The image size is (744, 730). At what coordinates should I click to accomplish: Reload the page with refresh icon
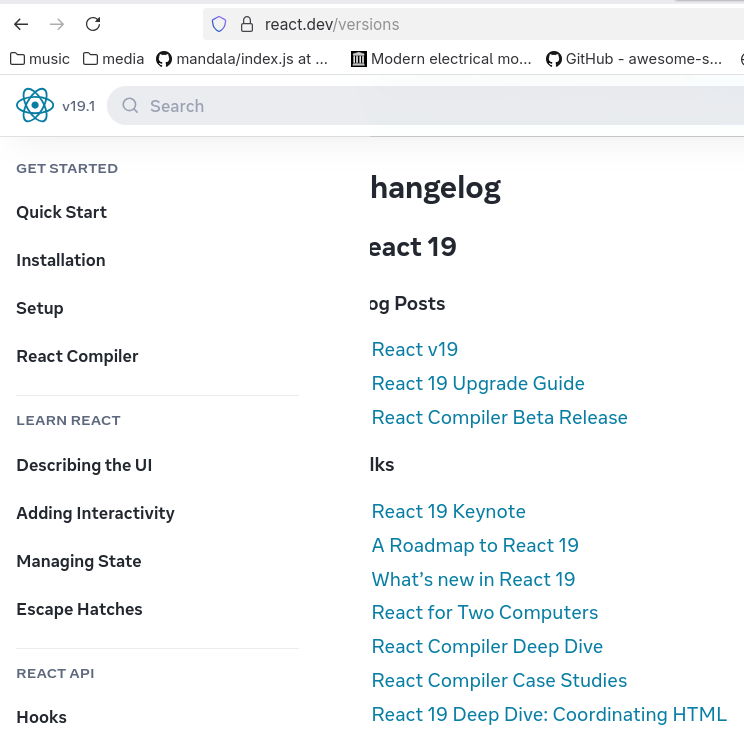93,24
